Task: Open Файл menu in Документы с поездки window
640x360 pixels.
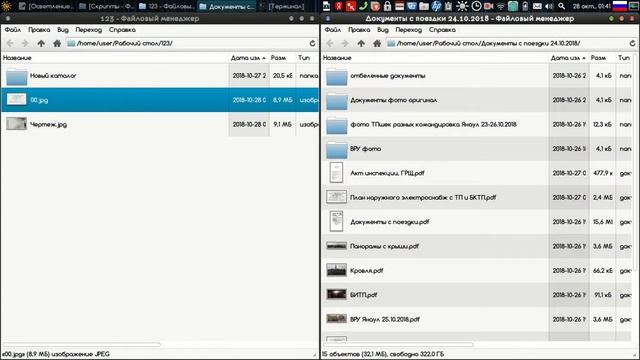Action: 333,30
